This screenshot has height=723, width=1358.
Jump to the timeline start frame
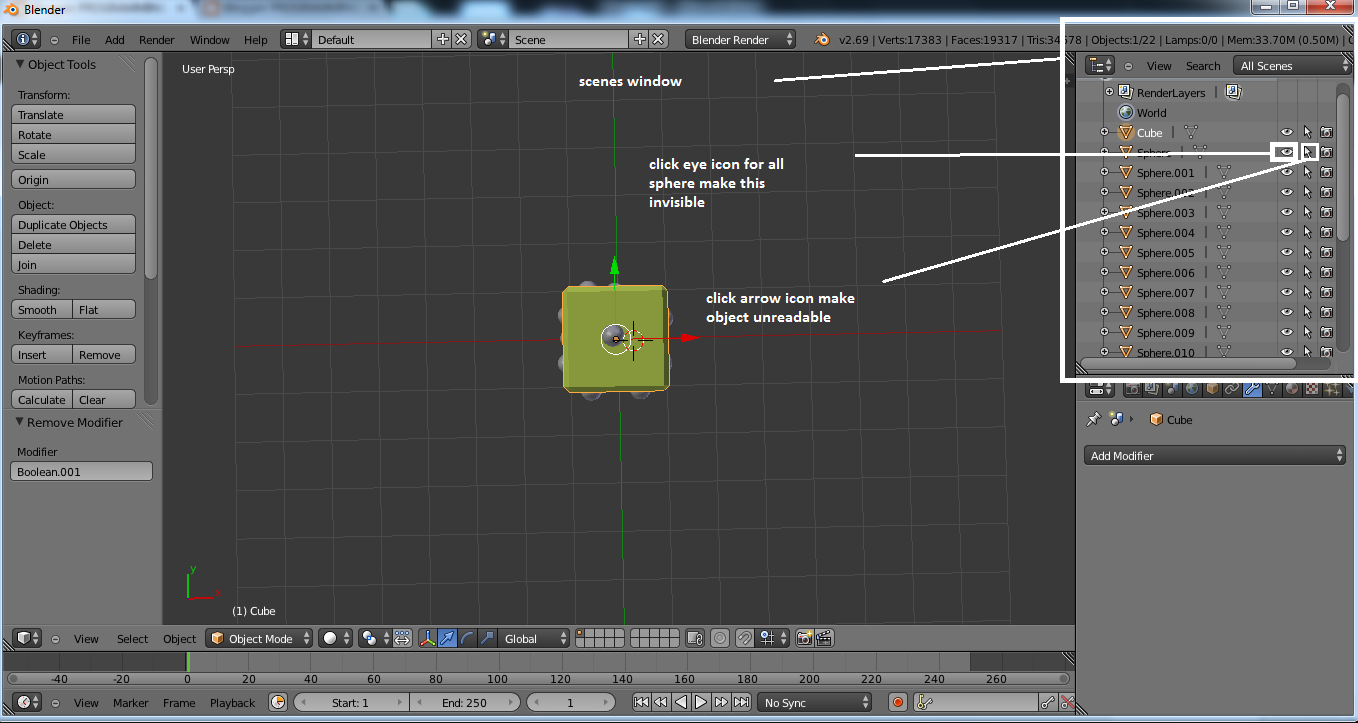tap(642, 702)
